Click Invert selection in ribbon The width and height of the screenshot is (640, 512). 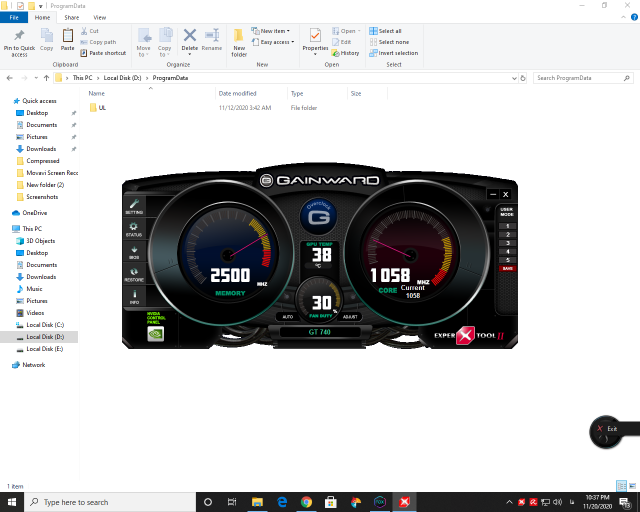tap(393, 53)
